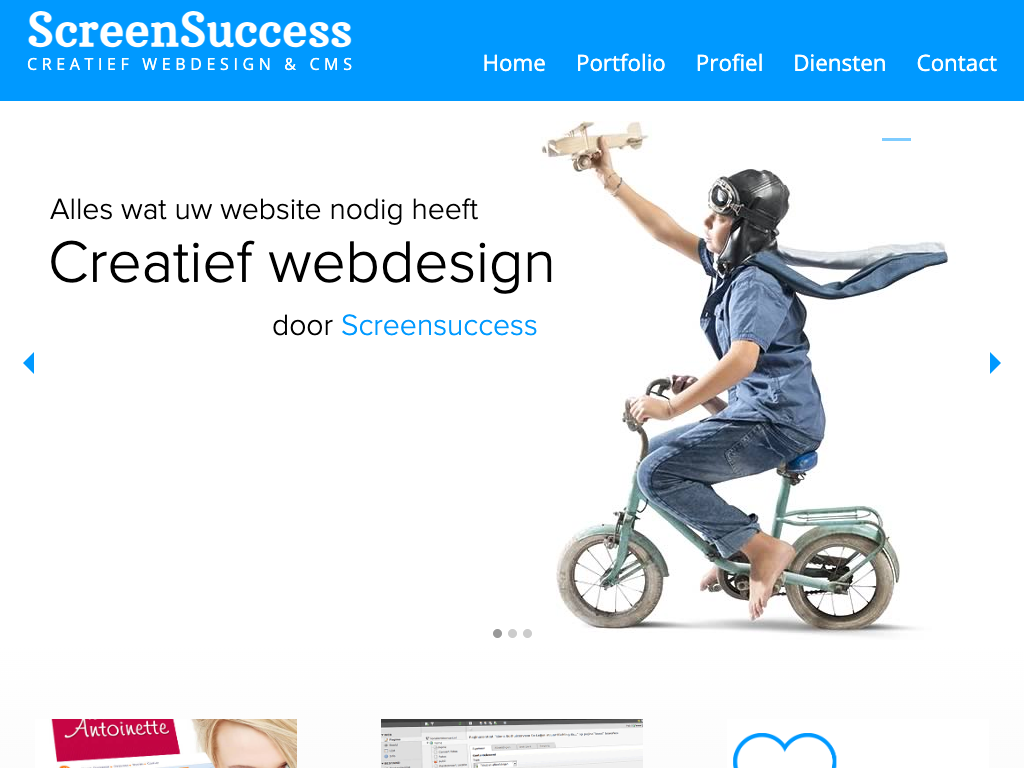Image resolution: width=1024 pixels, height=768 pixels.
Task: Go to previous slide with left arrow
Action: [x=29, y=363]
